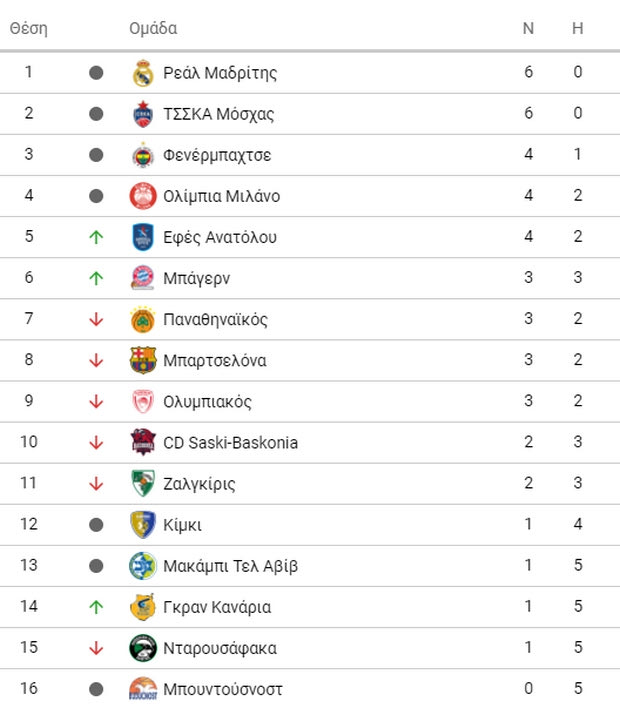Viewport: 620px width, 722px height.
Task: Click the CSKA Moscow team logo
Action: click(143, 114)
